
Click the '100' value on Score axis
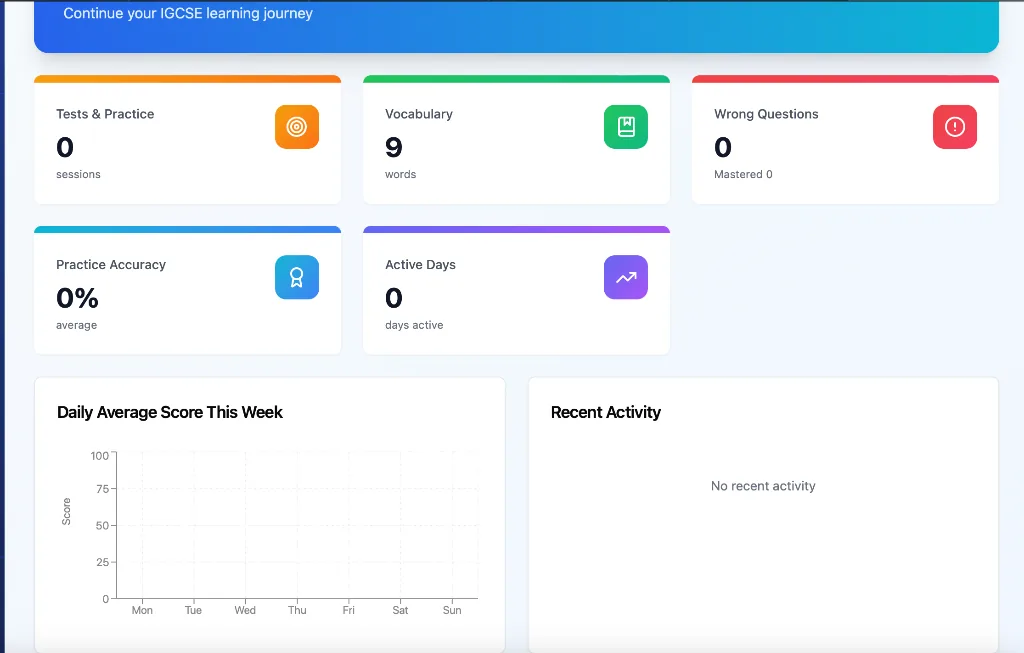pos(99,456)
